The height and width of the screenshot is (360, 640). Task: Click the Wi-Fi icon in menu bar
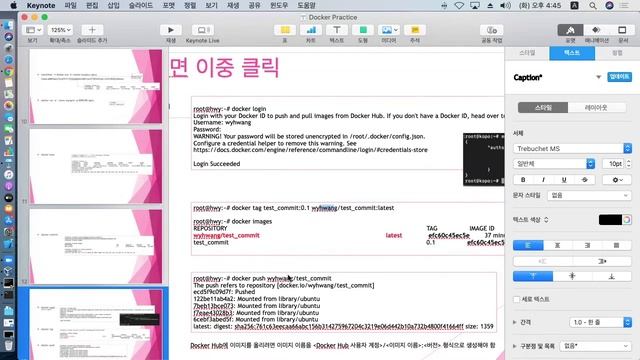point(459,5)
